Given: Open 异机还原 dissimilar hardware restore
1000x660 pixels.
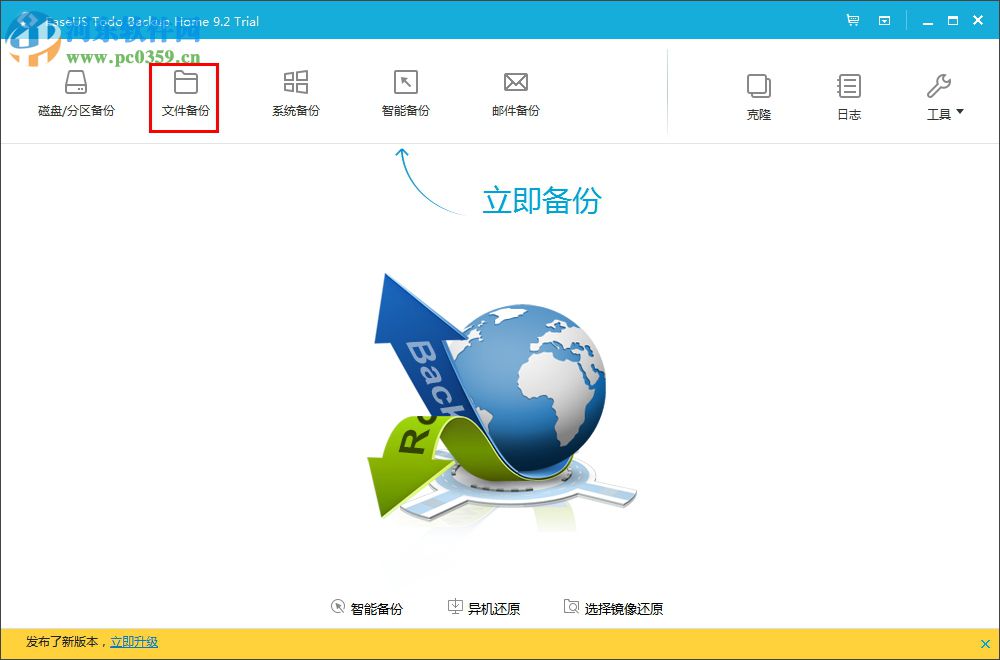Looking at the screenshot, I should coord(484,606).
